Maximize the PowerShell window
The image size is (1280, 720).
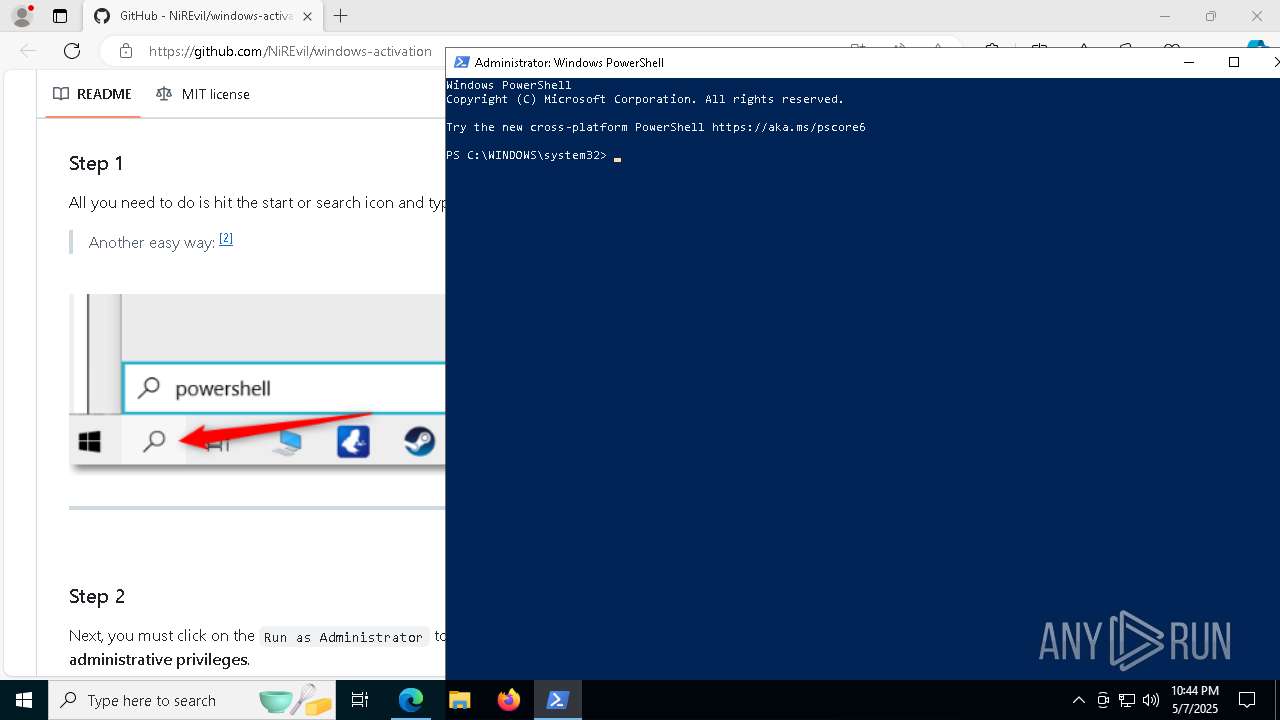coord(1234,62)
